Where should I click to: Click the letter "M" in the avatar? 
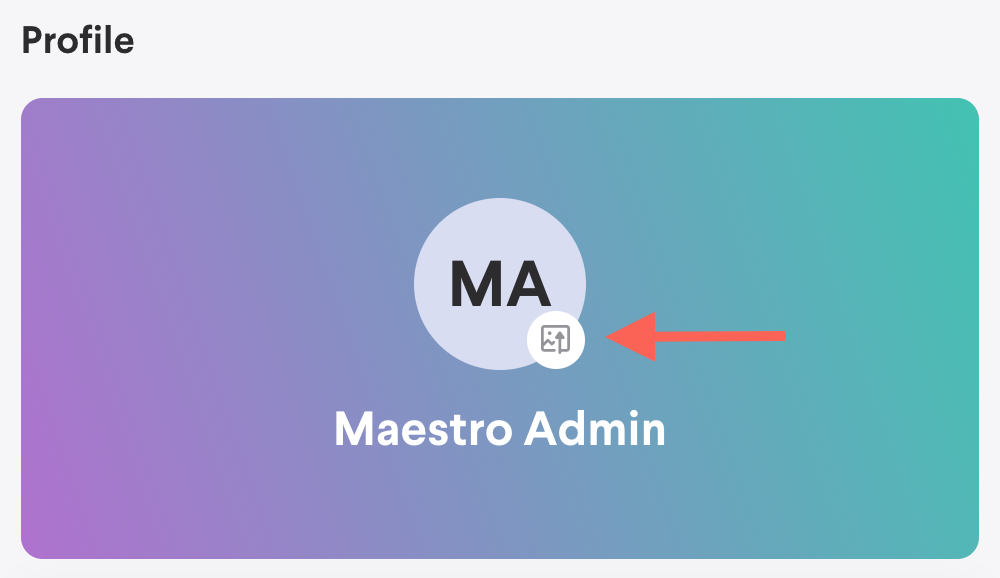(475, 285)
